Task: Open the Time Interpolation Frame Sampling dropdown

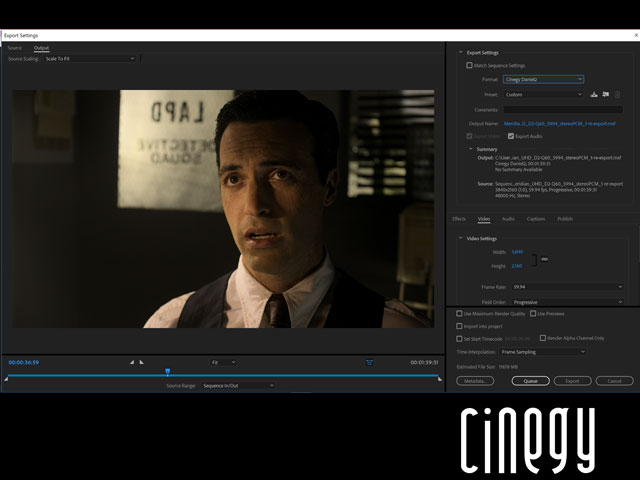Action: pos(543,352)
